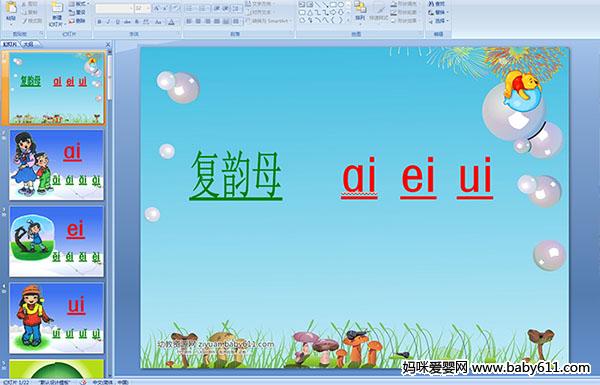
Task: Open the Align Text options
Action: click(x=261, y=12)
